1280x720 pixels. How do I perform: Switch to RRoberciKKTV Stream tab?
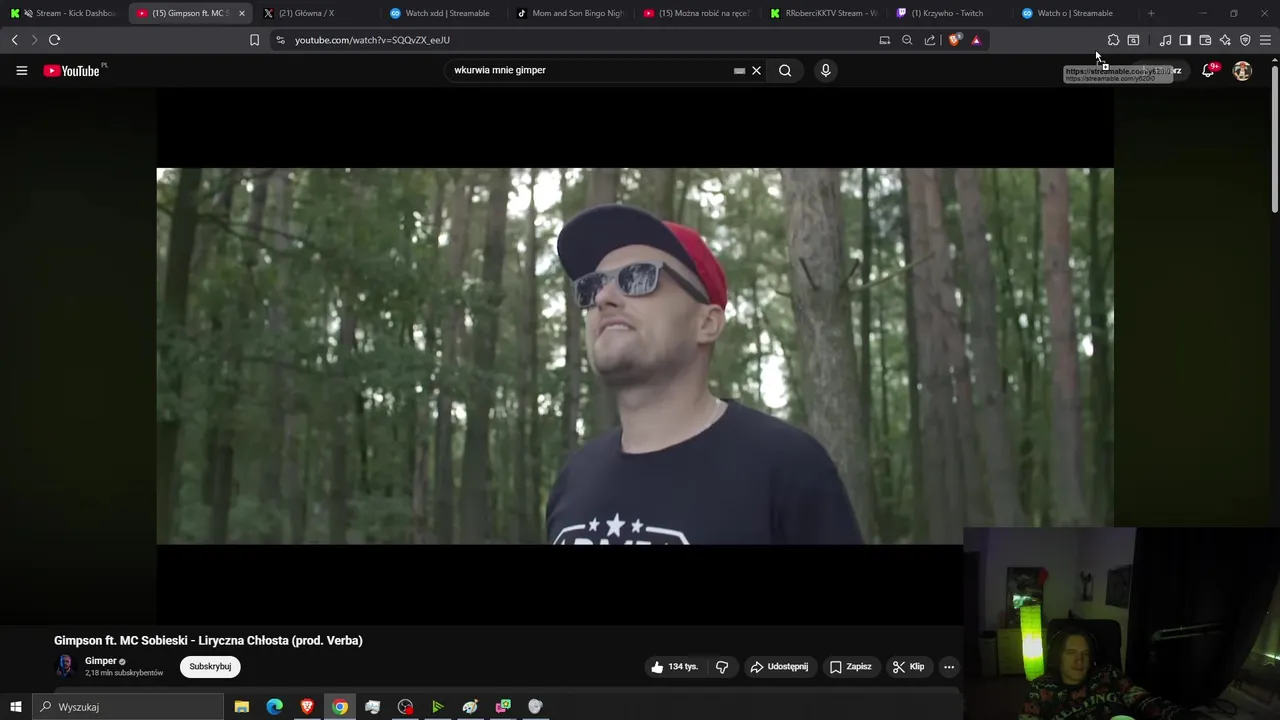tap(823, 13)
